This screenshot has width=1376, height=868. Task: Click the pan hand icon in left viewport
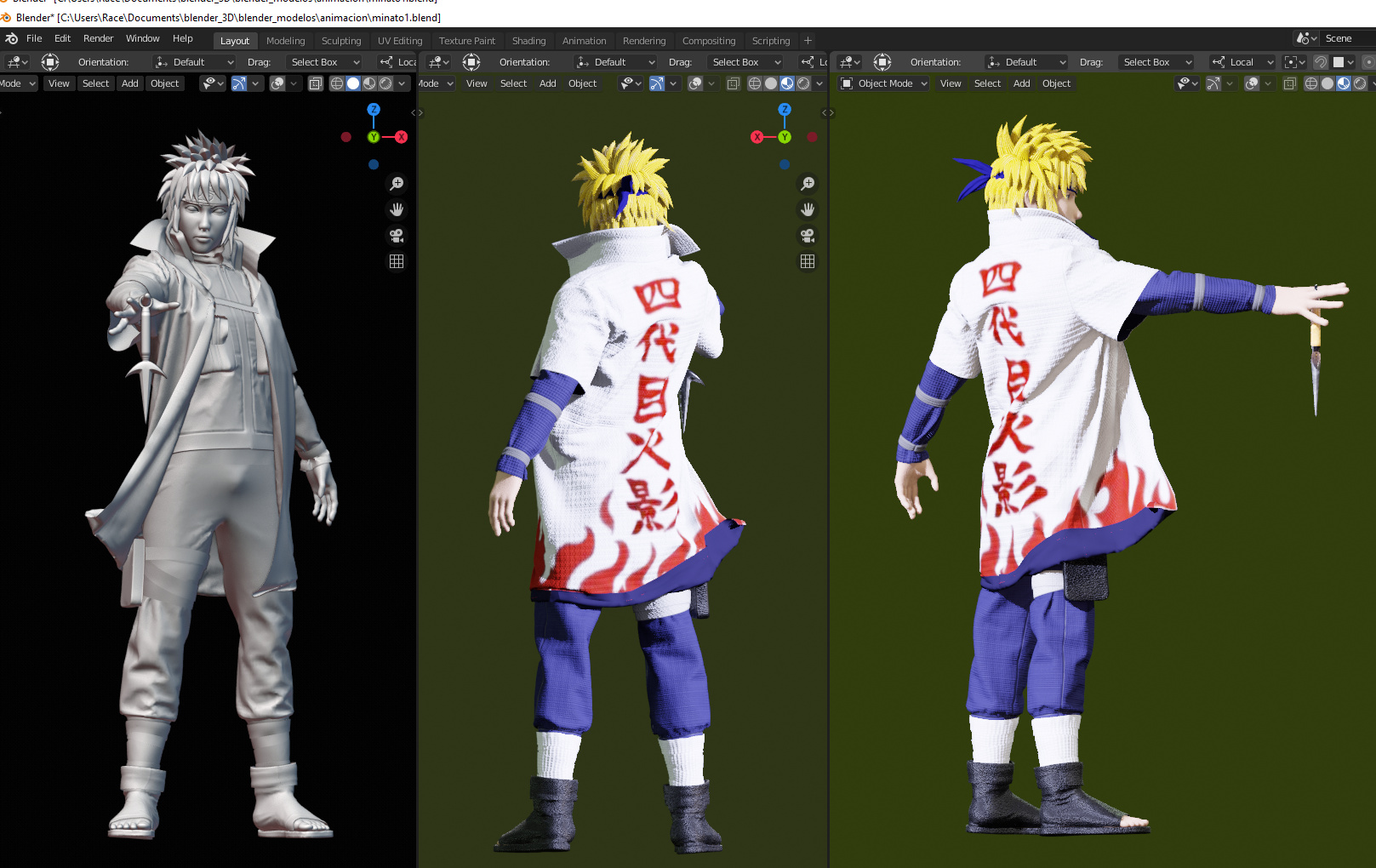(x=397, y=209)
